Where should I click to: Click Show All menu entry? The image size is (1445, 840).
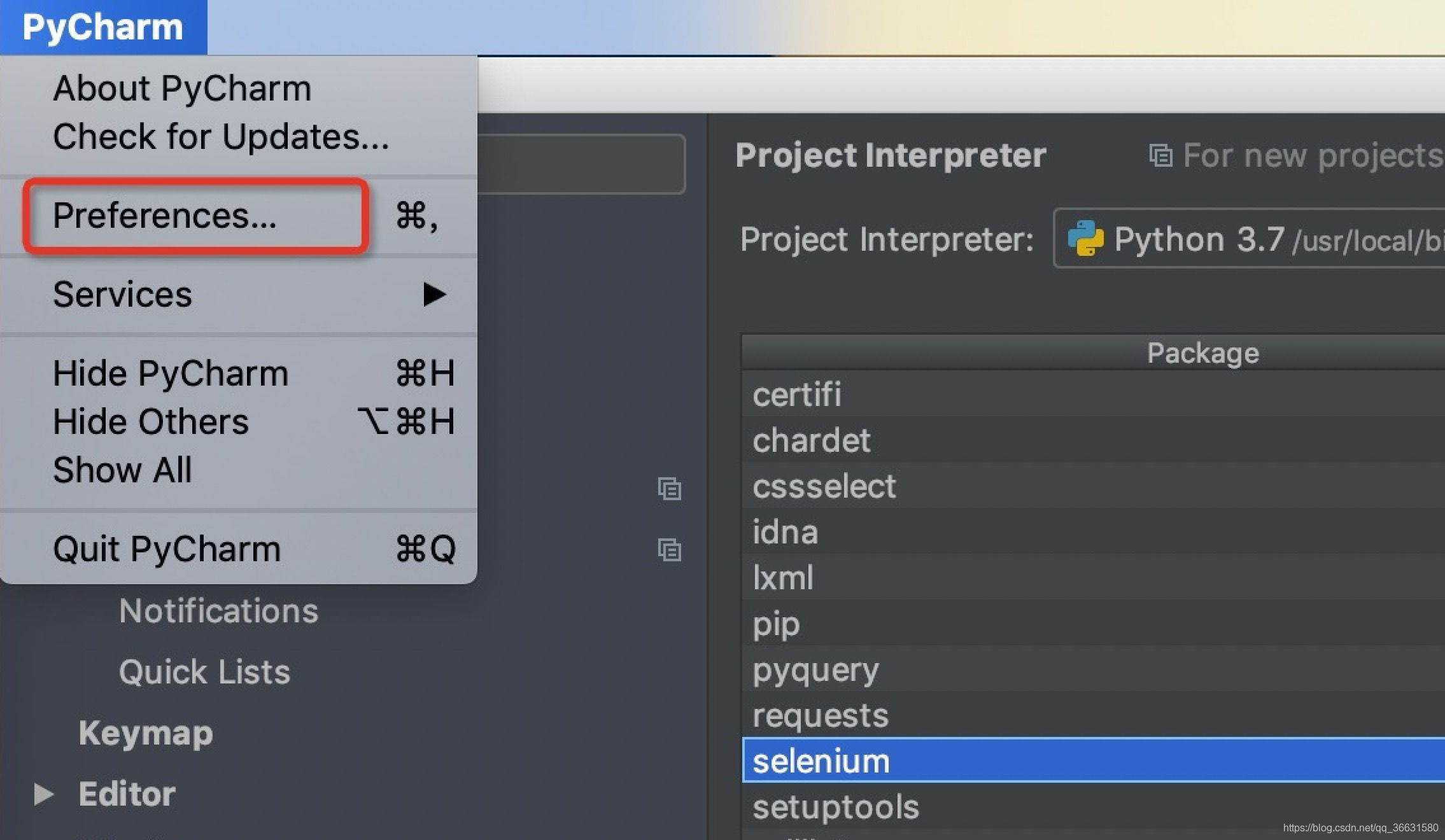click(122, 470)
